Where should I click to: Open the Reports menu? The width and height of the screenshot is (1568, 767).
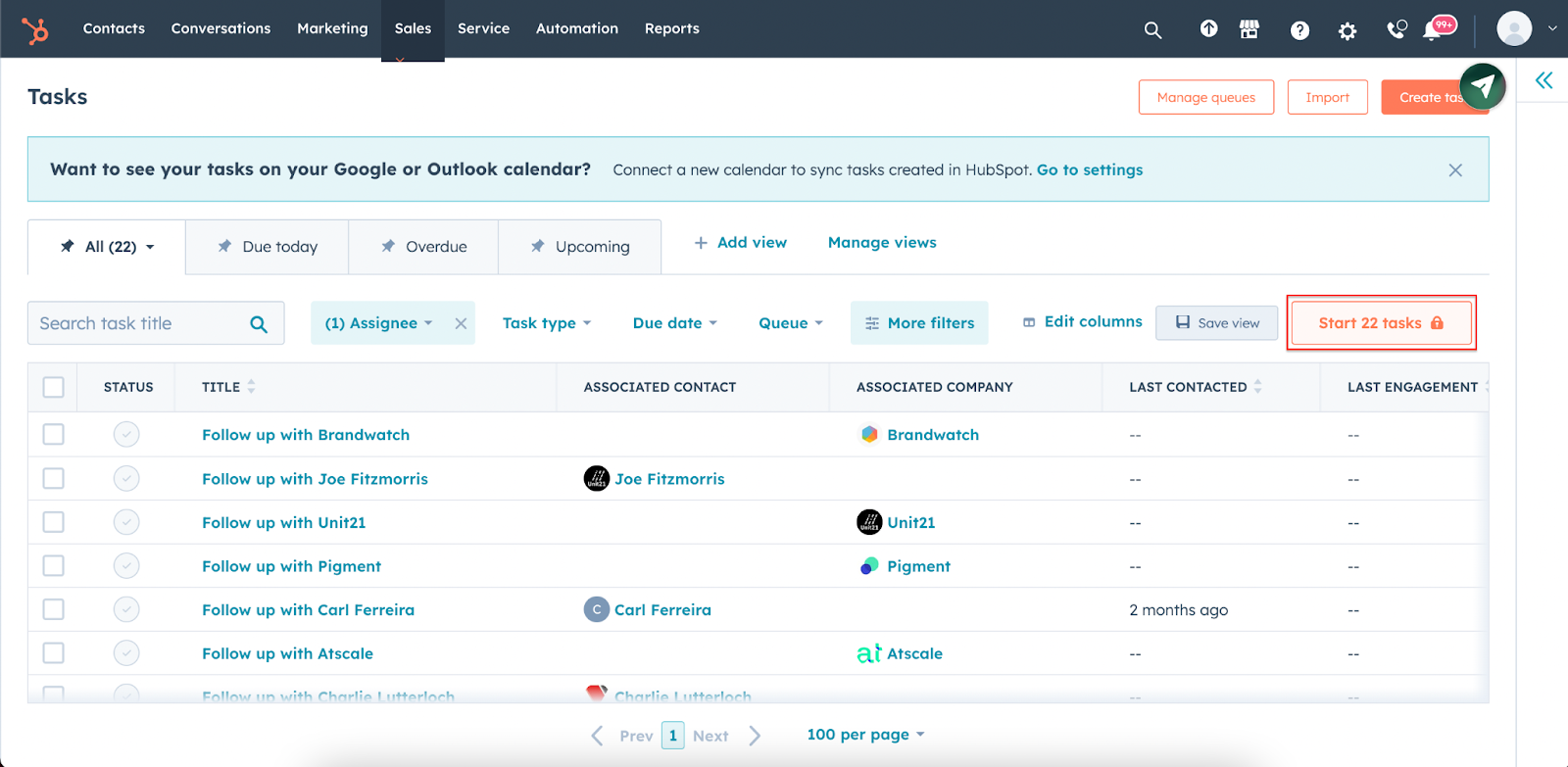[672, 28]
